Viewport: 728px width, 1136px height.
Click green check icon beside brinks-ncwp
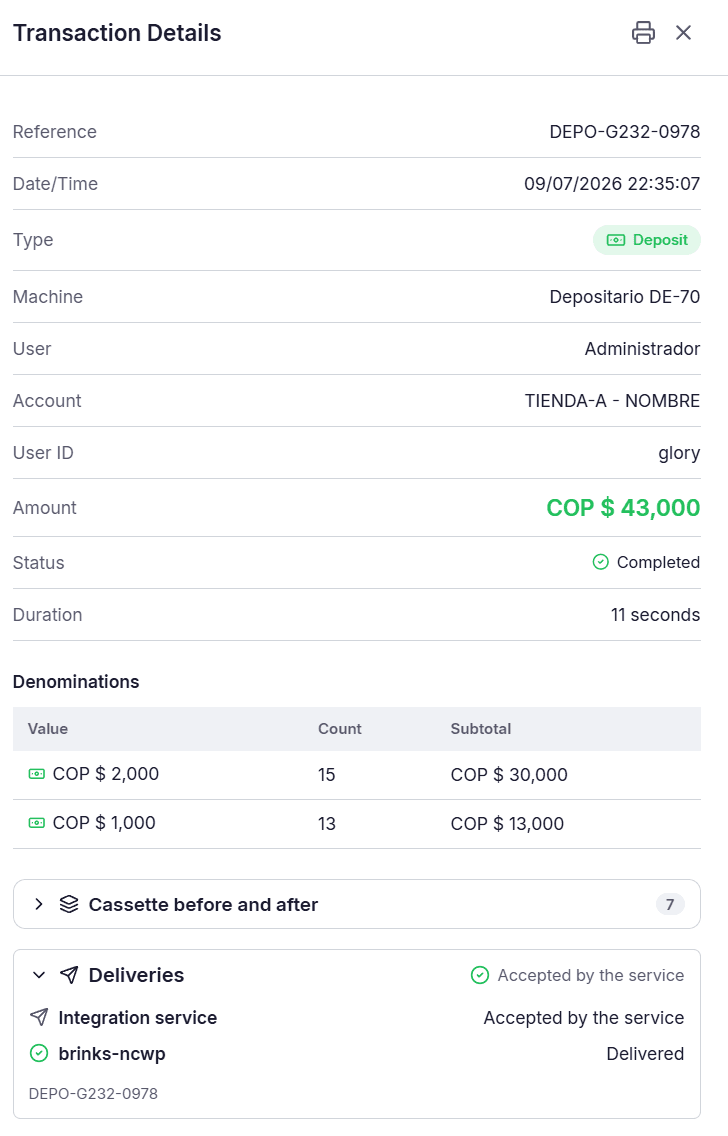(x=39, y=1053)
